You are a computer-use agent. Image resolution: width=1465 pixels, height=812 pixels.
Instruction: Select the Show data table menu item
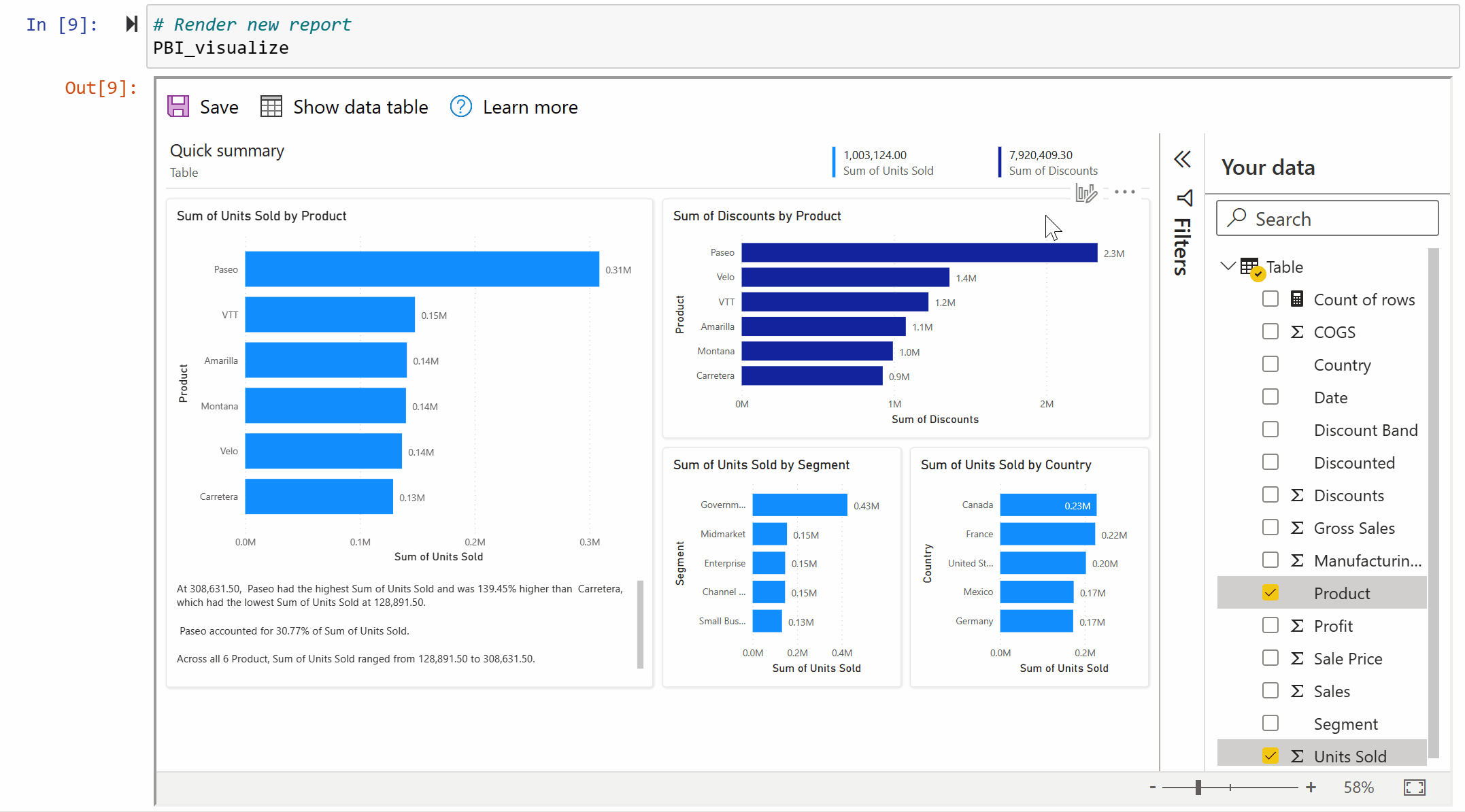tap(343, 106)
